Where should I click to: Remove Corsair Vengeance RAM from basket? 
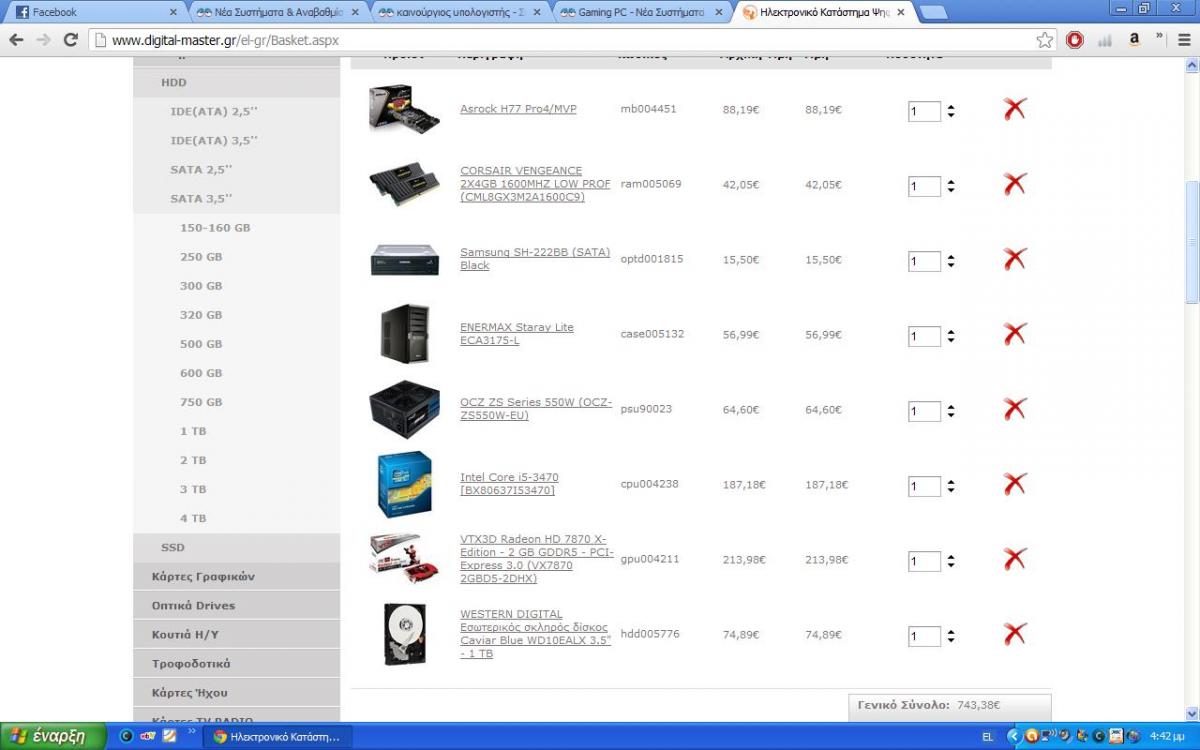click(1015, 184)
